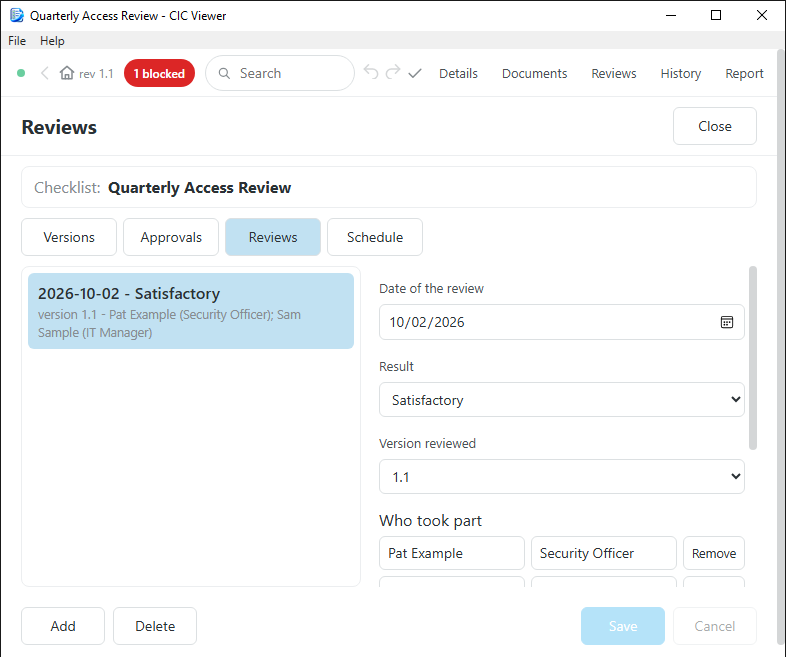Open the History section
786x657 pixels.
pyautogui.click(x=680, y=74)
